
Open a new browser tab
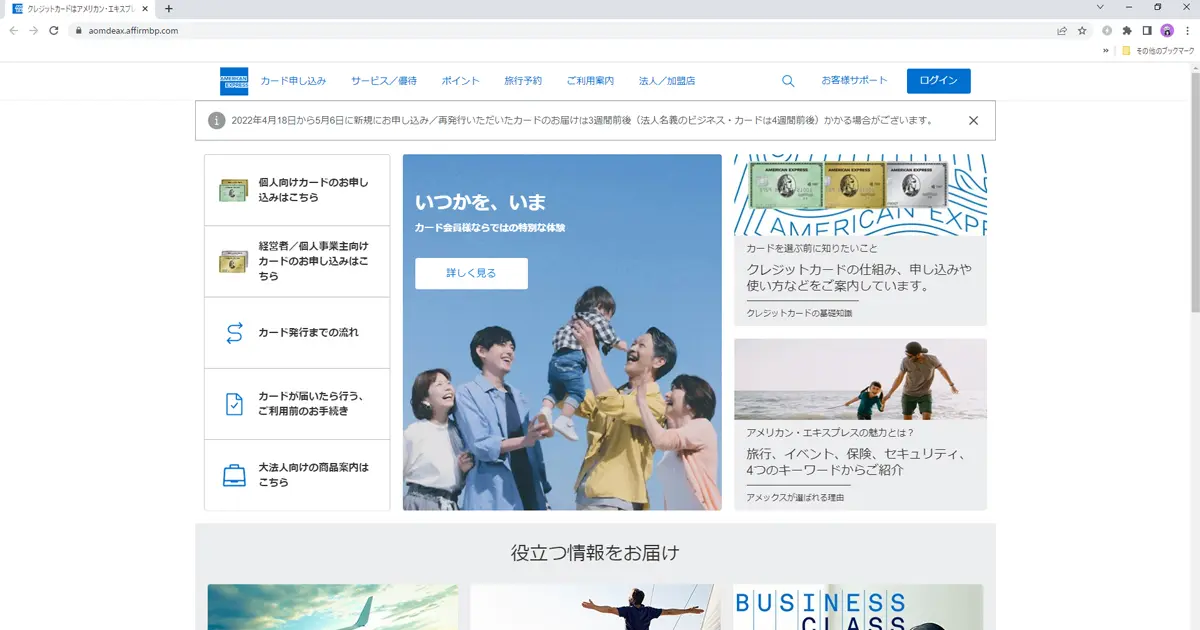coord(168,8)
